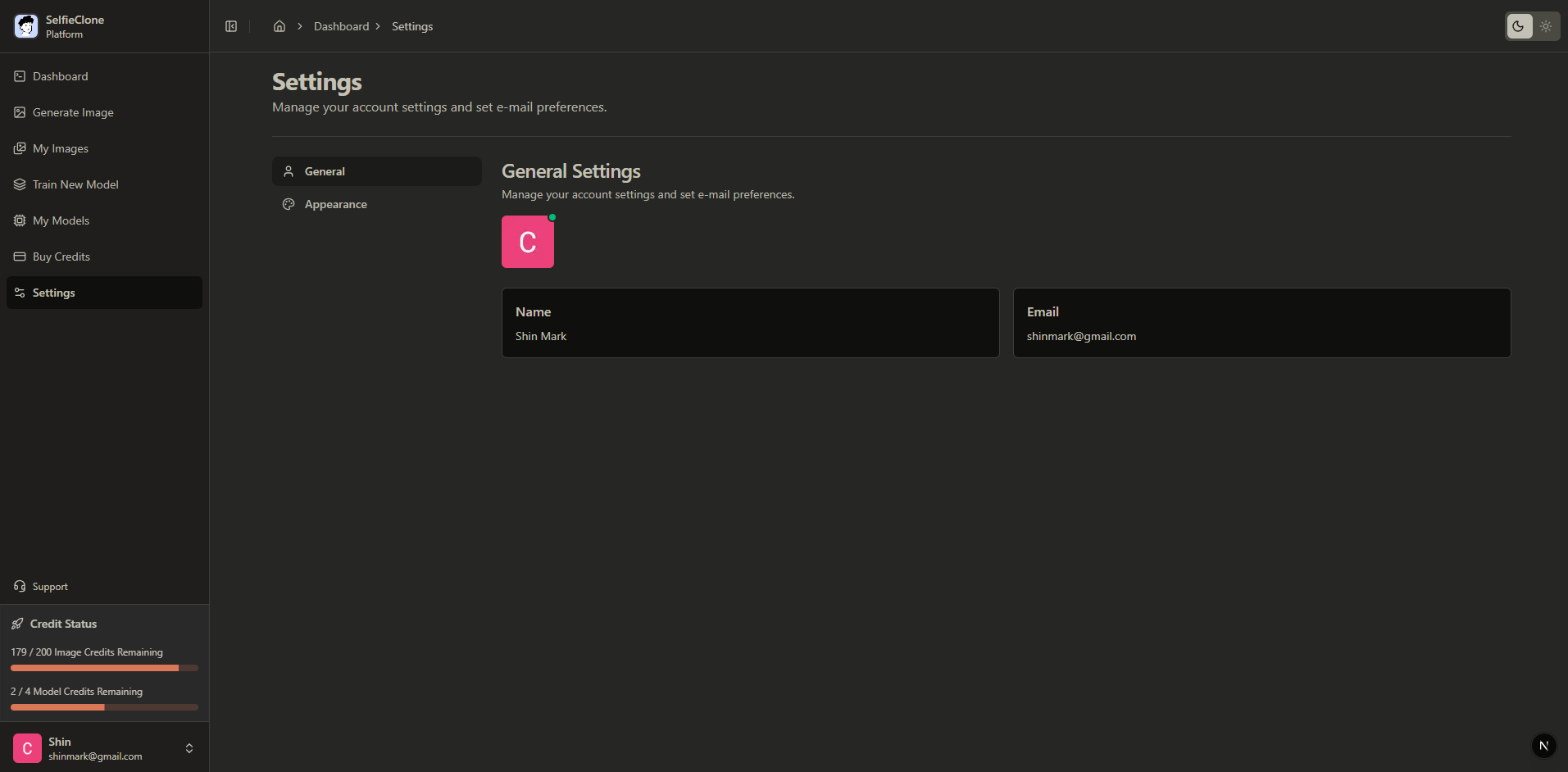Toggle the sidebar panel icon
Image resolution: width=1568 pixels, height=772 pixels.
[x=231, y=26]
